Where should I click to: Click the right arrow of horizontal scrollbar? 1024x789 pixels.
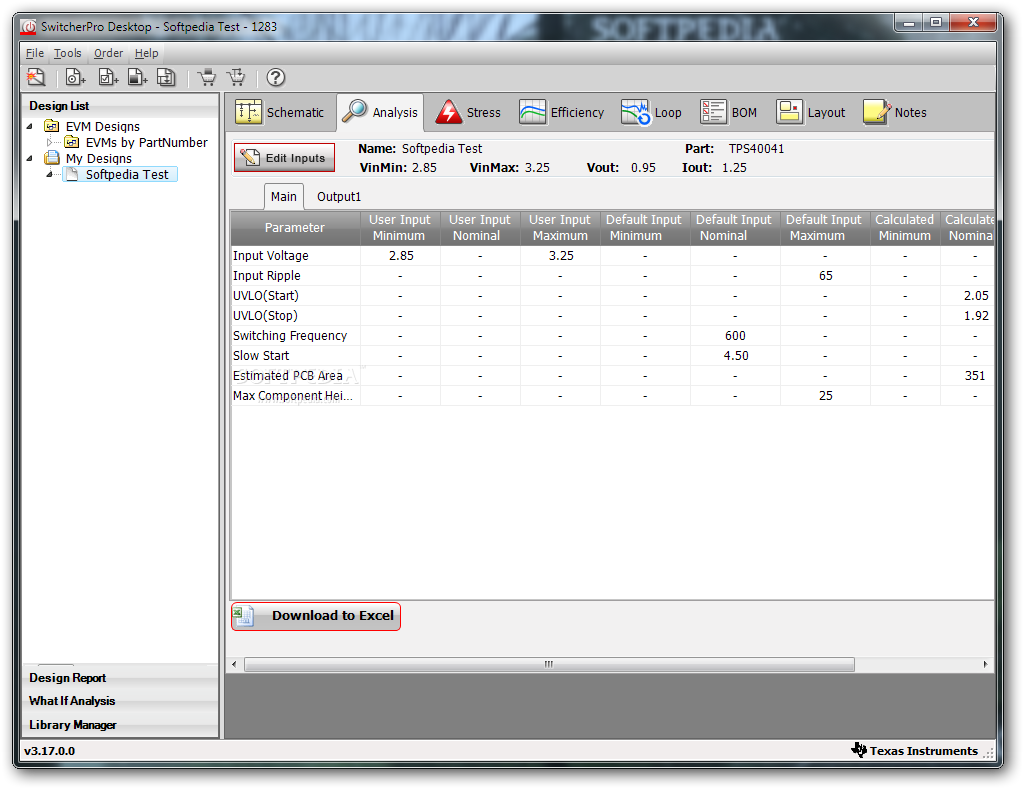click(985, 664)
